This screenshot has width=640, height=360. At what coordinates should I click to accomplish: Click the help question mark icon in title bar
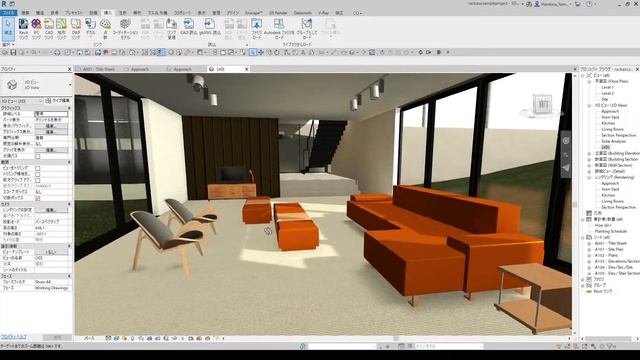589,4
